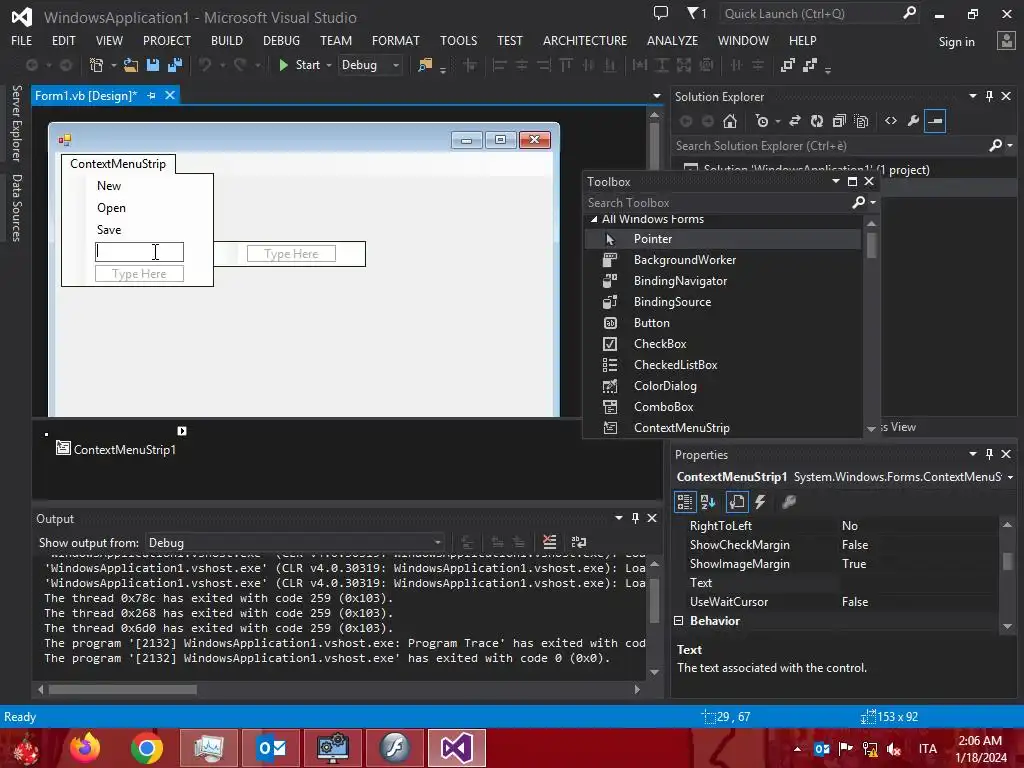Open the DEBUG menu

point(281,40)
